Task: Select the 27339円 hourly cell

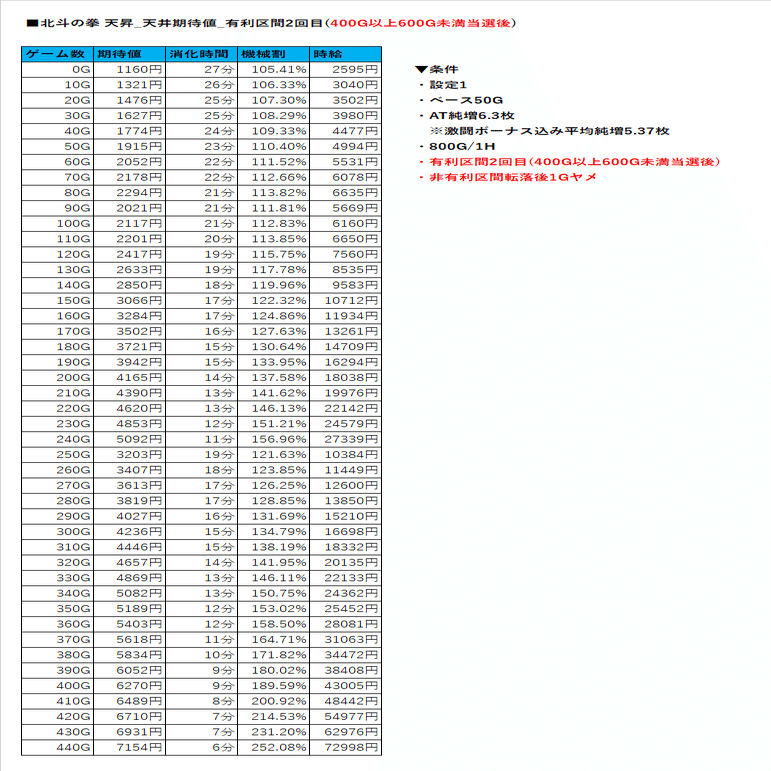Action: click(x=345, y=439)
